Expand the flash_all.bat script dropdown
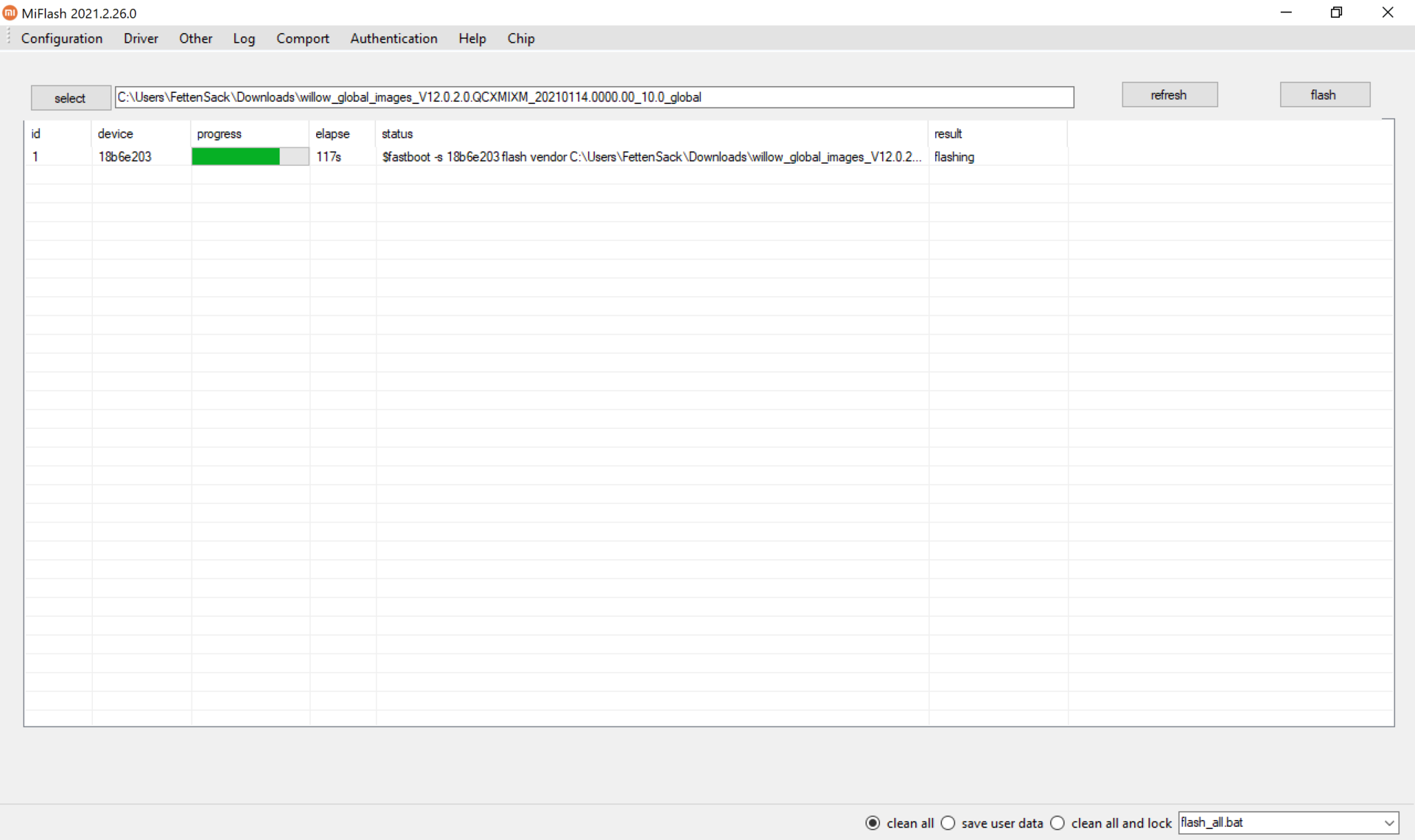This screenshot has height=840, width=1415. 1388,822
